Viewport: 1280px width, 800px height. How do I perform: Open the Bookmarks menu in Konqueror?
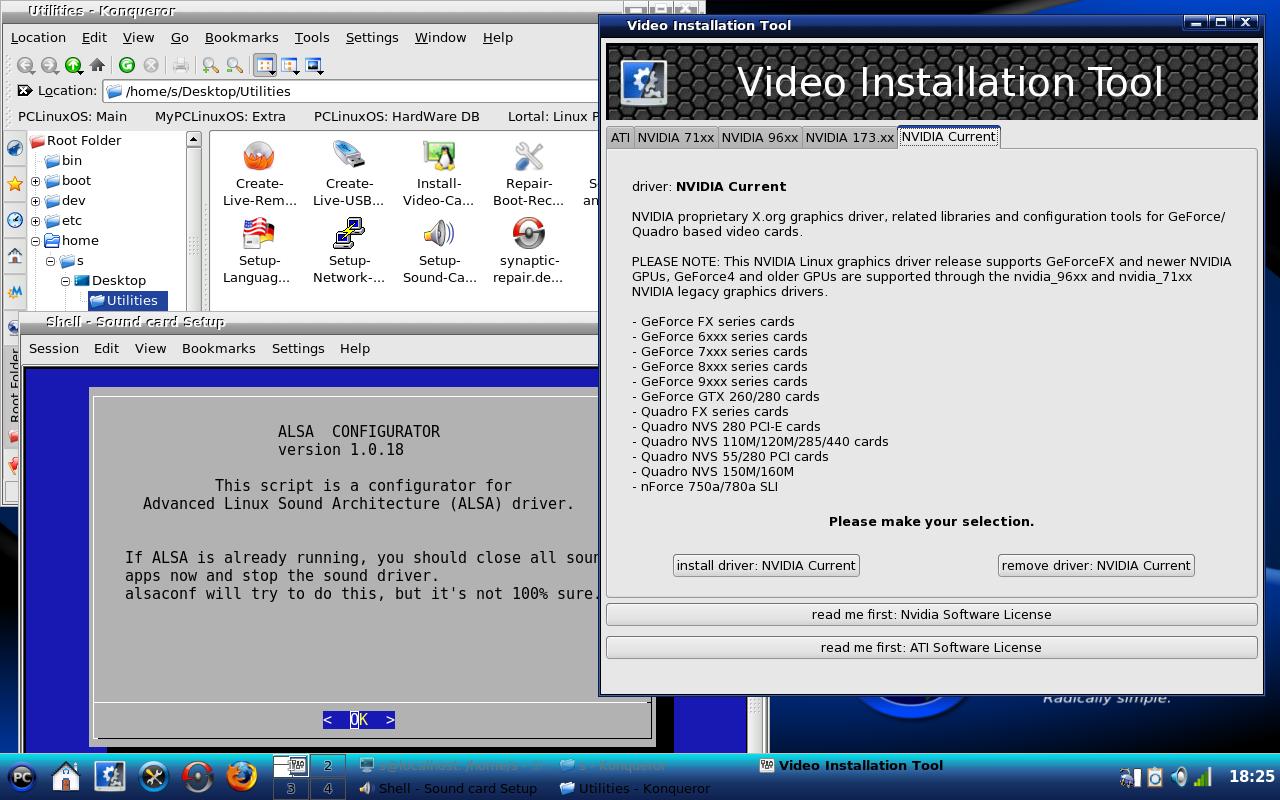tap(241, 37)
